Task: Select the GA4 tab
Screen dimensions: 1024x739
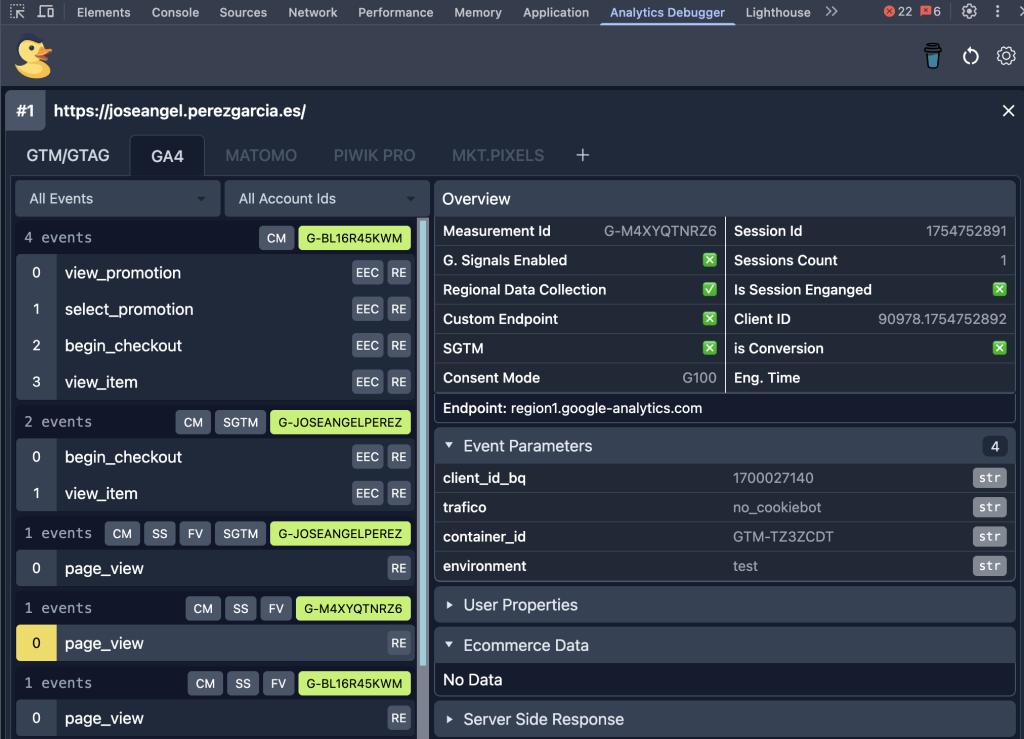Action: click(167, 156)
